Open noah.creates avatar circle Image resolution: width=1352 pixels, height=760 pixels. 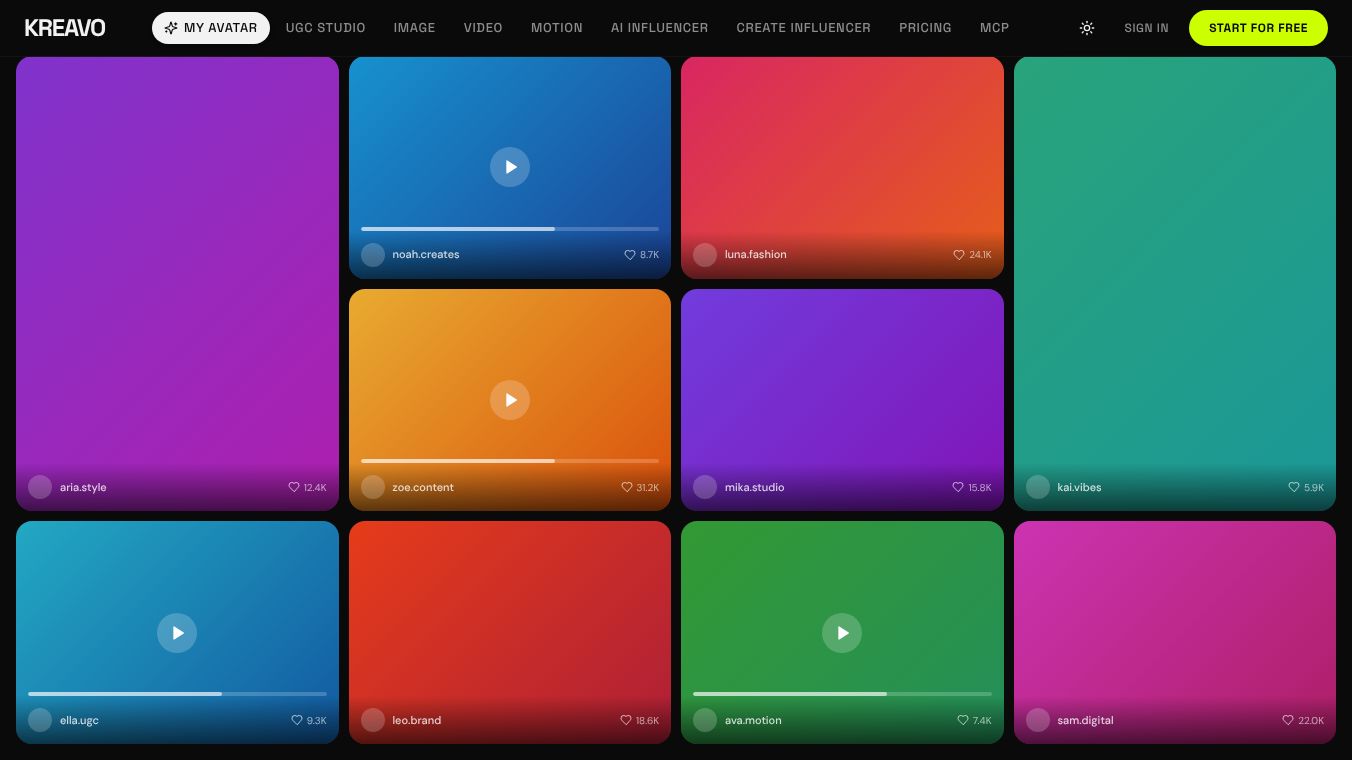pyautogui.click(x=373, y=255)
